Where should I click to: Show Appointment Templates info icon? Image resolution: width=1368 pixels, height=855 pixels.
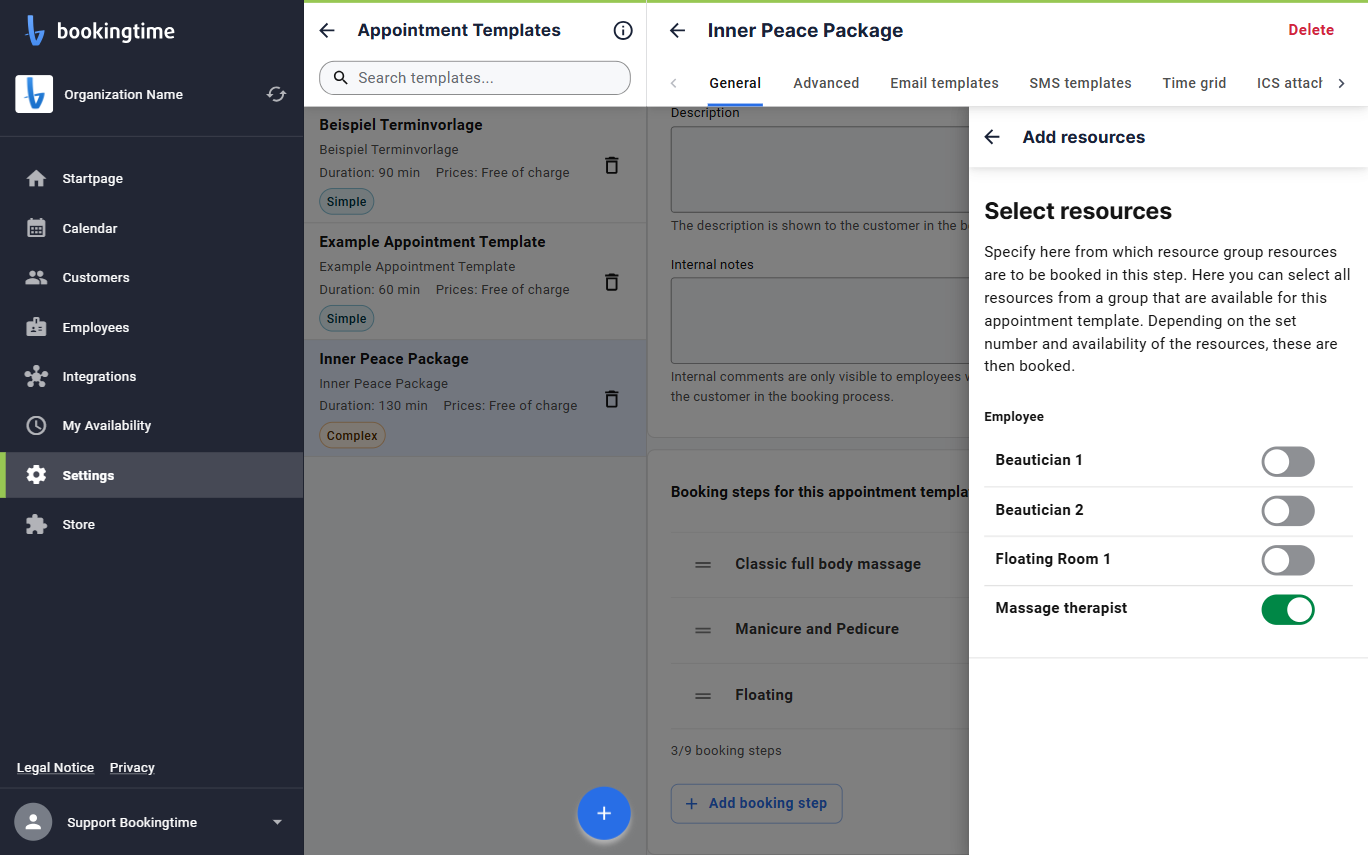tap(623, 31)
